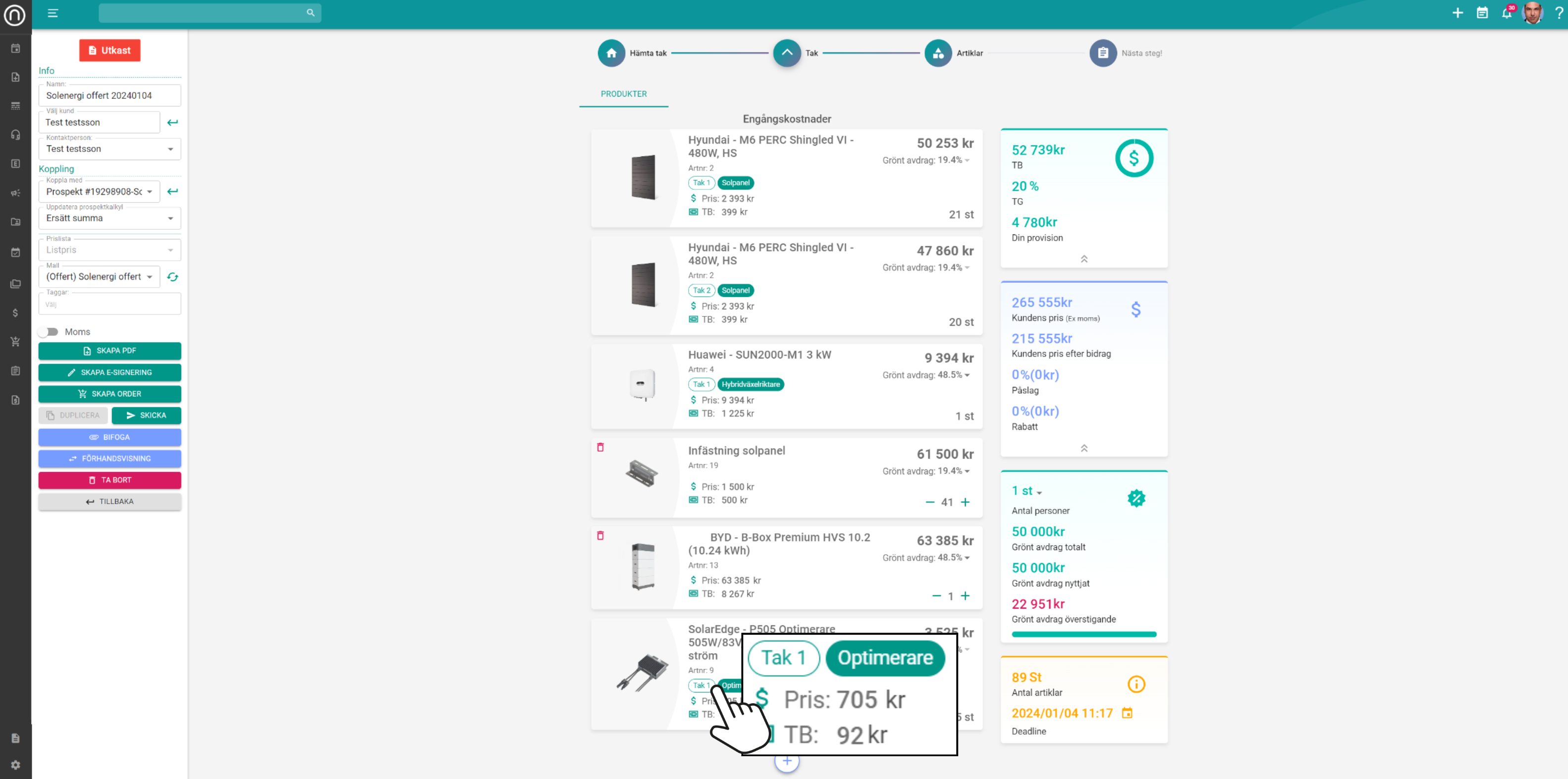Open the Koppla med dropdown

click(99, 191)
